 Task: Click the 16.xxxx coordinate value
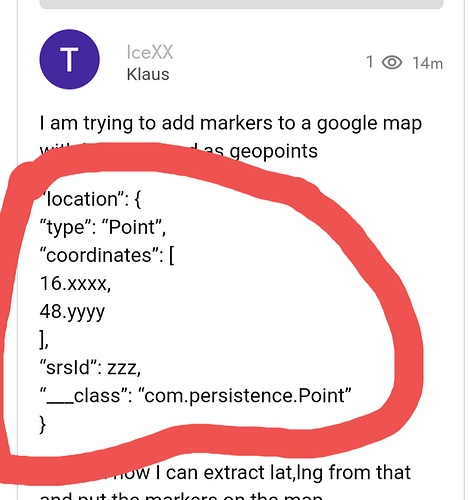click(x=75, y=284)
